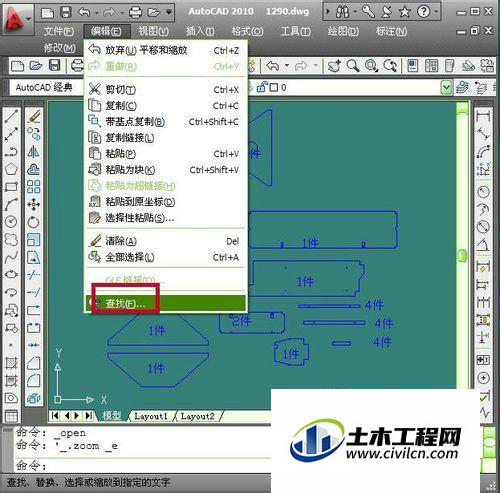500x493 pixels.
Task: Select the Center Mark tool
Action: [x=483, y=378]
